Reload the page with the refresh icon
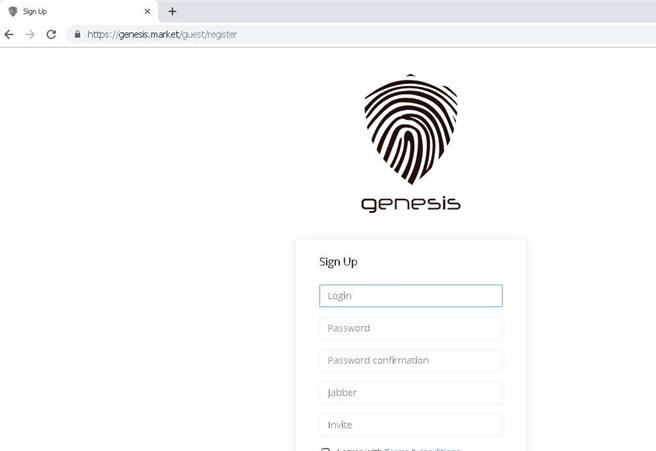656x451 pixels. click(x=51, y=34)
